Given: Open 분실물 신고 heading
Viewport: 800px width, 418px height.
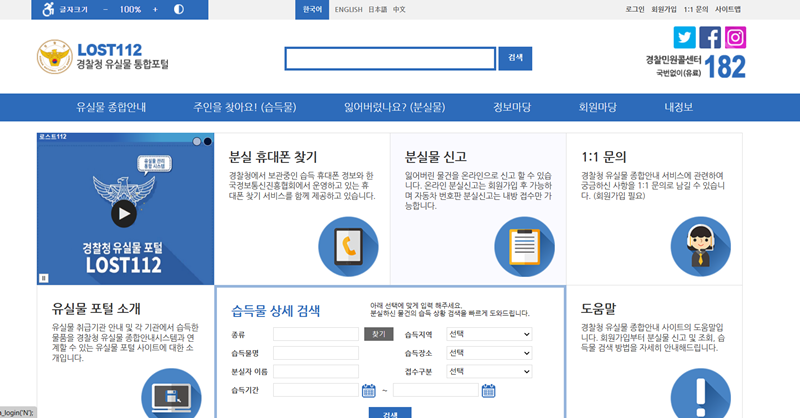Looking at the screenshot, I should [x=436, y=157].
